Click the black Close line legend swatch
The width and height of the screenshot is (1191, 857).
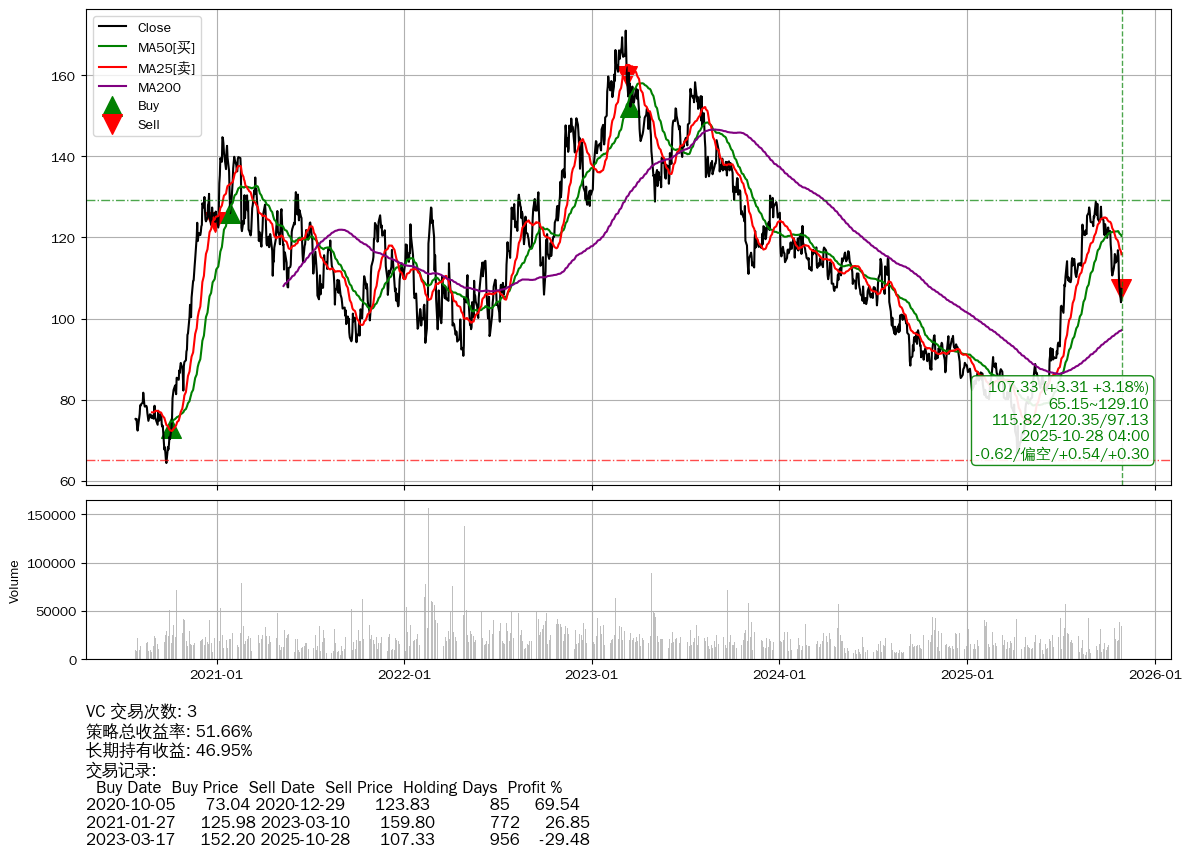click(113, 28)
